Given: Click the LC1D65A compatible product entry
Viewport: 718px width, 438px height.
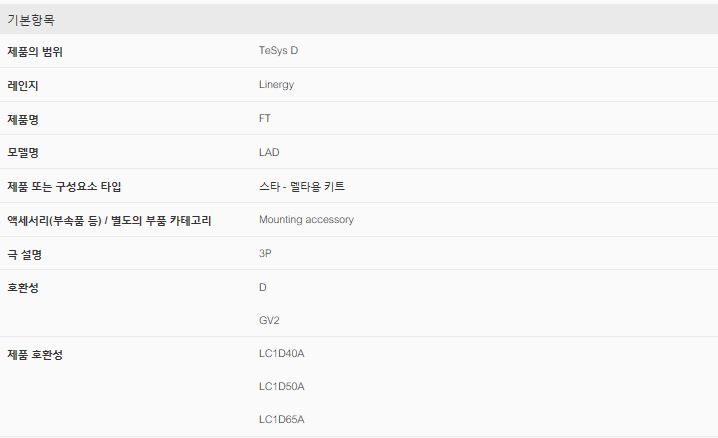Looking at the screenshot, I should coord(282,419).
